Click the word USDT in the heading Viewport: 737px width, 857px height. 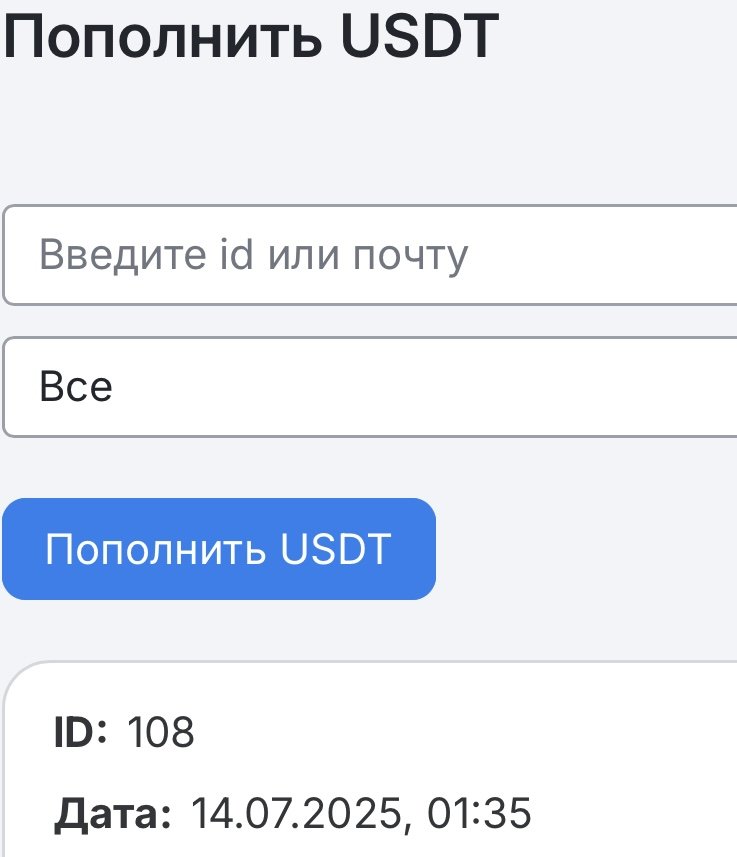(419, 36)
